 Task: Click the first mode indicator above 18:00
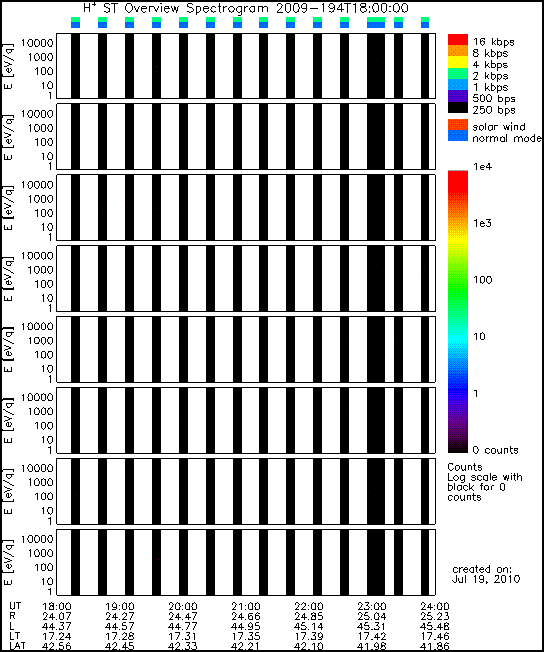click(x=75, y=22)
